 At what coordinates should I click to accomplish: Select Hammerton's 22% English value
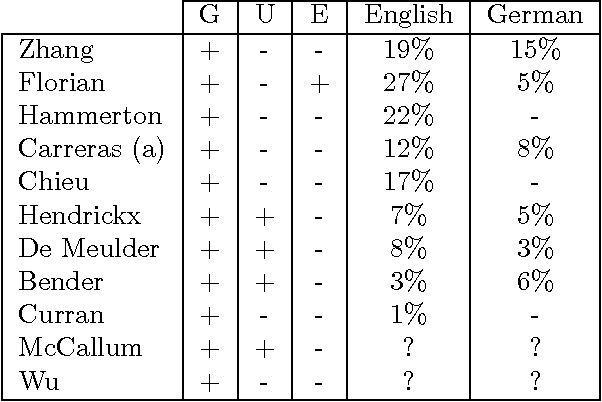tap(408, 116)
